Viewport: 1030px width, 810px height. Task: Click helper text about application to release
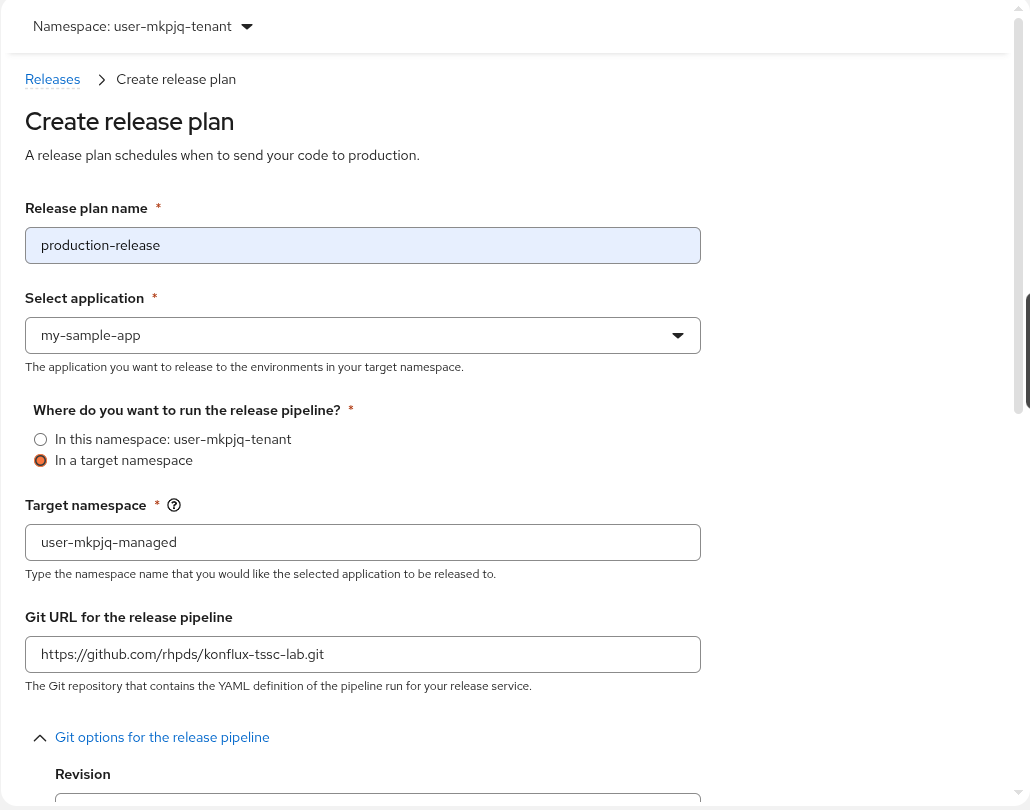coord(244,367)
